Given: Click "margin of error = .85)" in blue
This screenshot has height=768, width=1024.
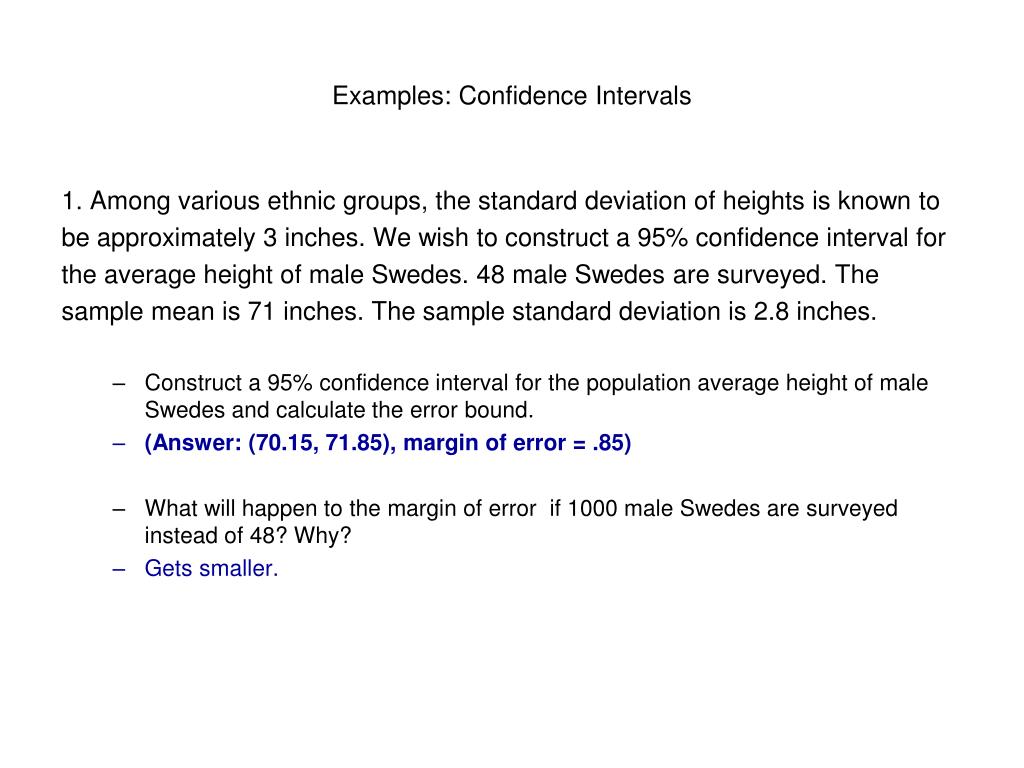Looking at the screenshot, I should coord(517,443).
